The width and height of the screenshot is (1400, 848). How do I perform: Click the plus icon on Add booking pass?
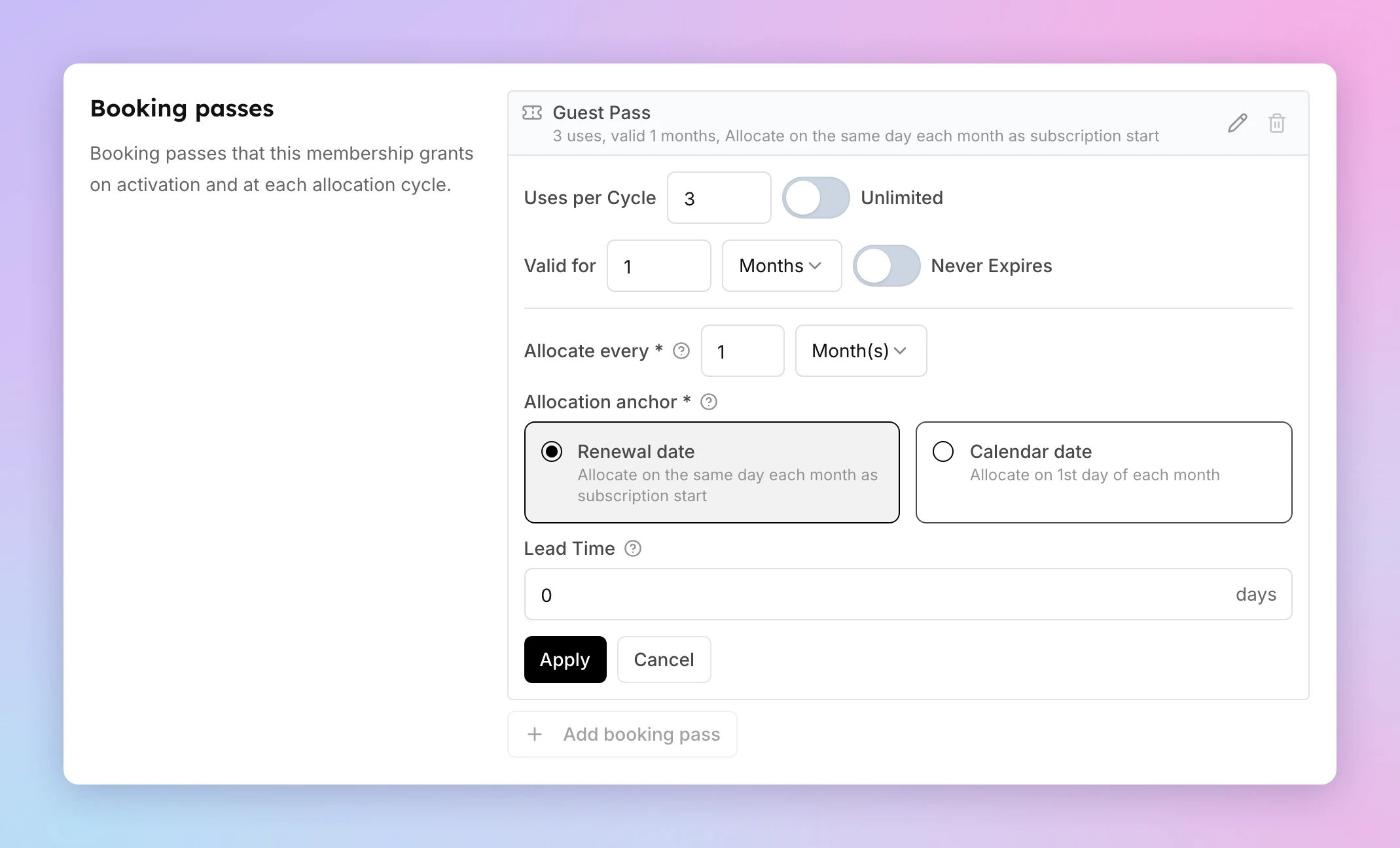pyautogui.click(x=535, y=734)
